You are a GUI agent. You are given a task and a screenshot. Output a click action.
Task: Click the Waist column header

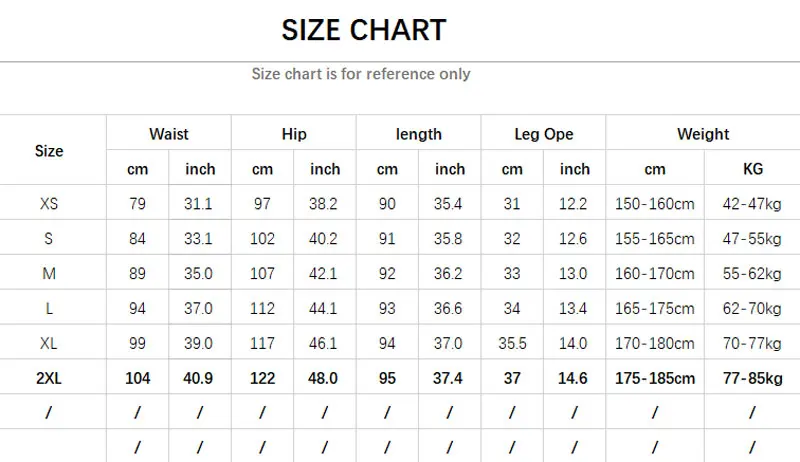(169, 134)
